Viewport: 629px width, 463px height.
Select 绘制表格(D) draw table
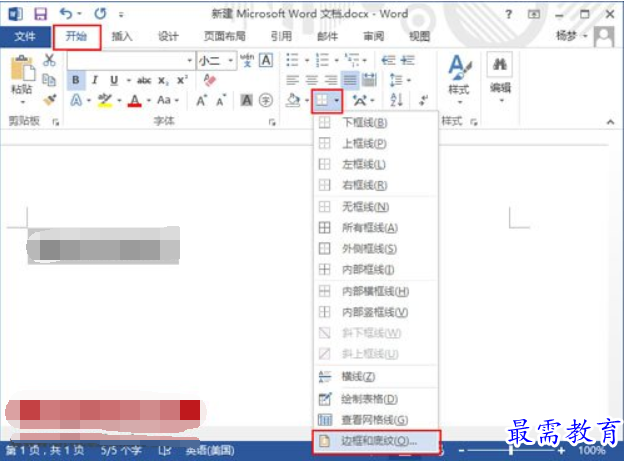coord(375,399)
